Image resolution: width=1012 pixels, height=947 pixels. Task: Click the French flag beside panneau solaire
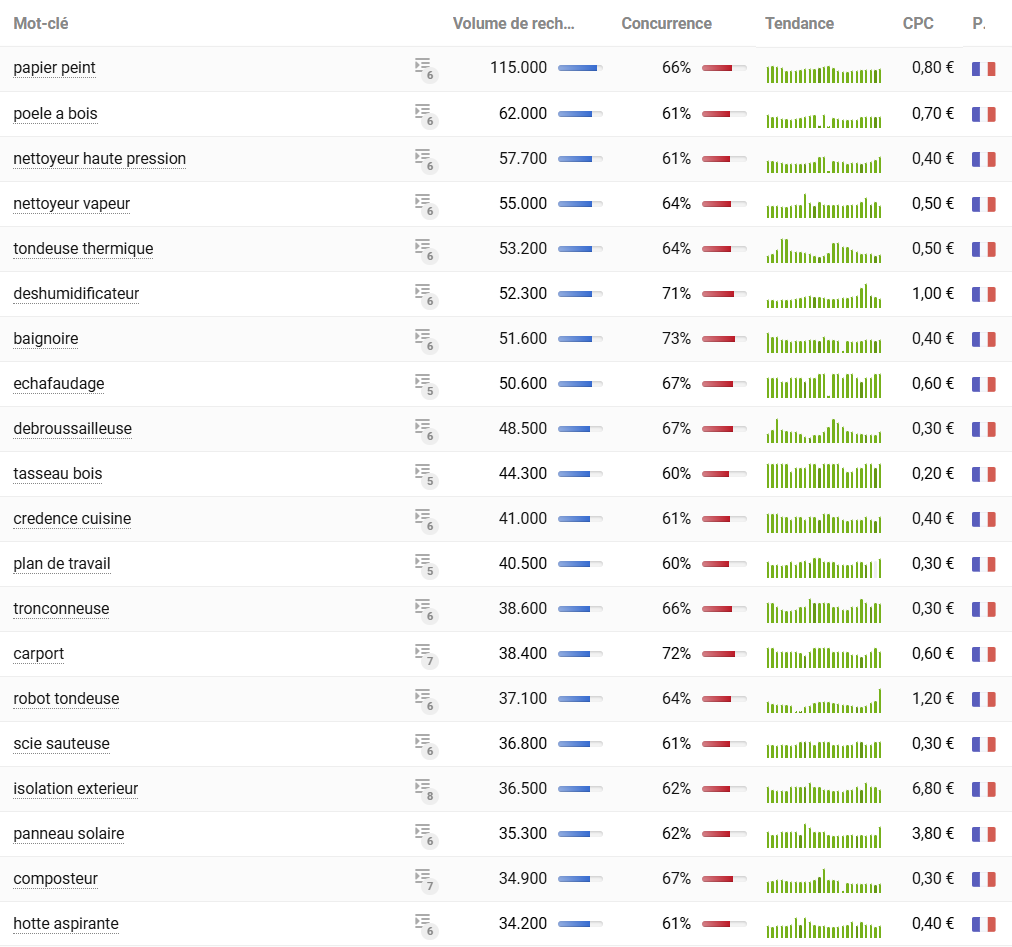click(983, 834)
